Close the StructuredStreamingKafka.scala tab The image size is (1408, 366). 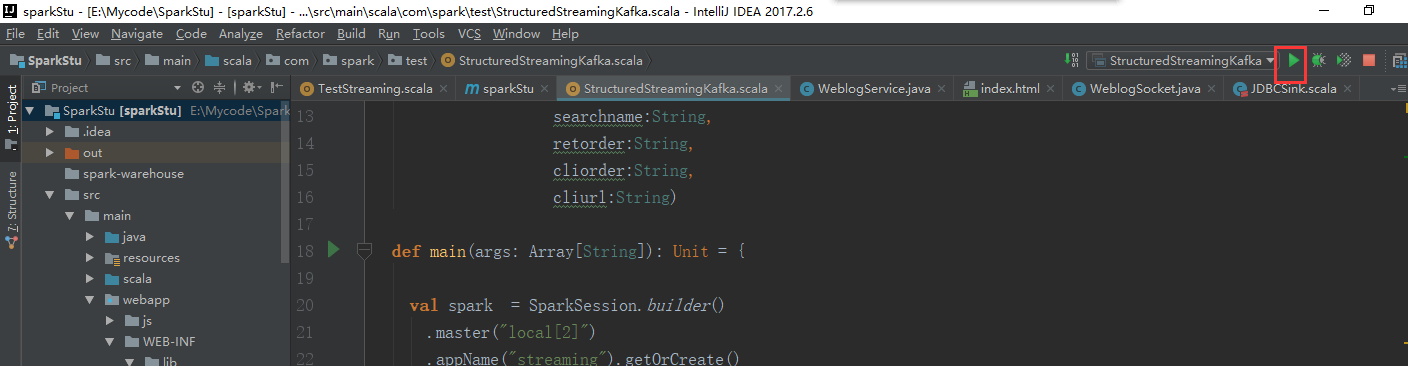click(777, 89)
